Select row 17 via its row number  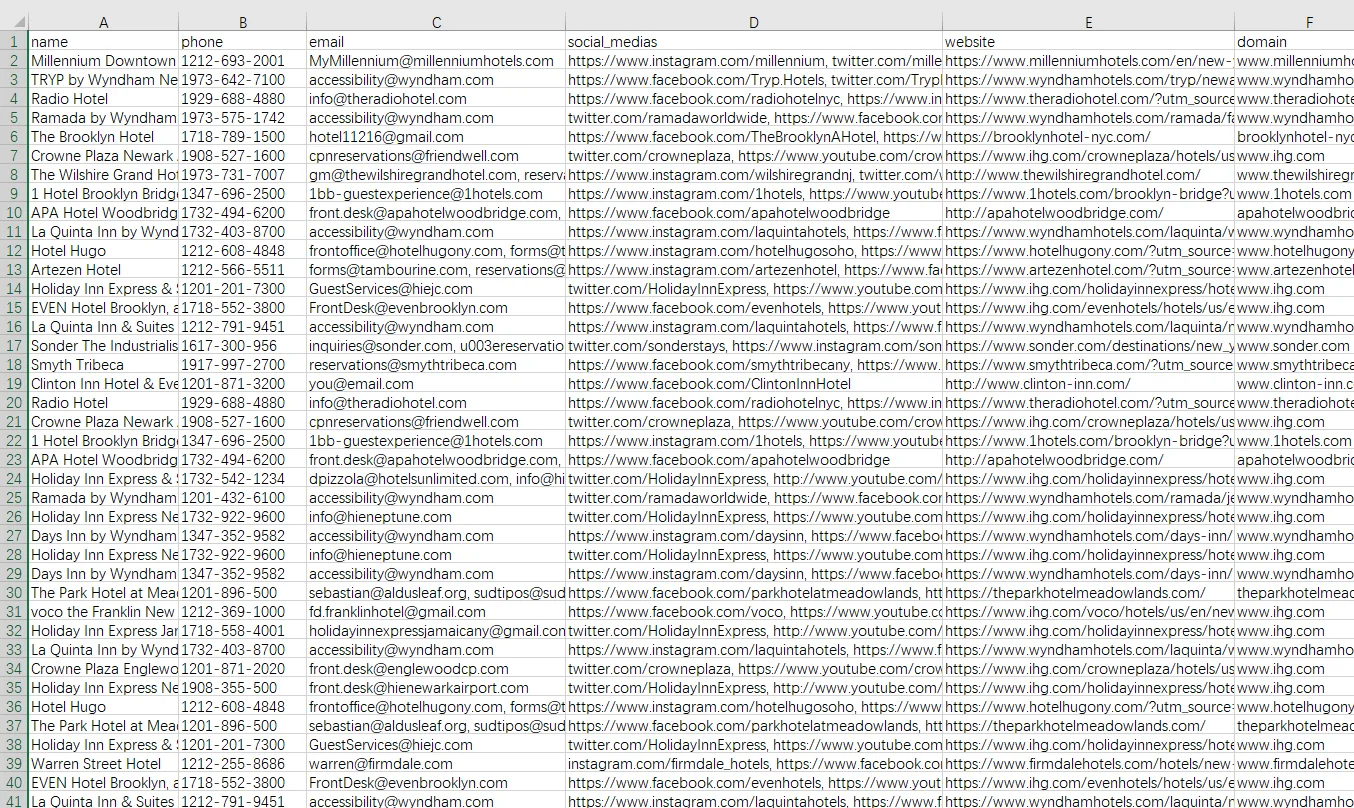pos(14,346)
